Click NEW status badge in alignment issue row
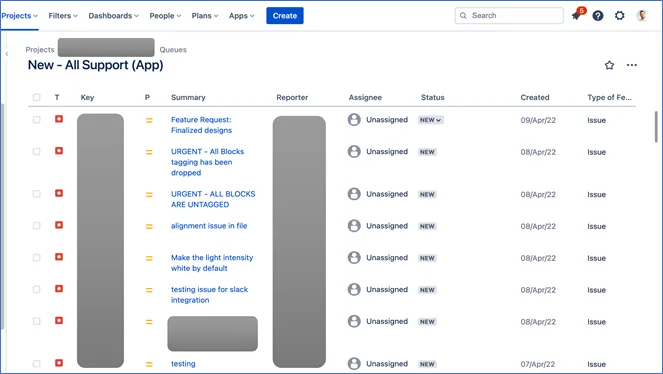This screenshot has width=663, height=374. [427, 226]
